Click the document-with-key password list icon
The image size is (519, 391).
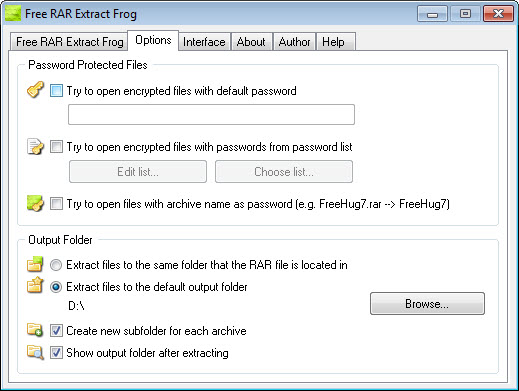[35, 147]
